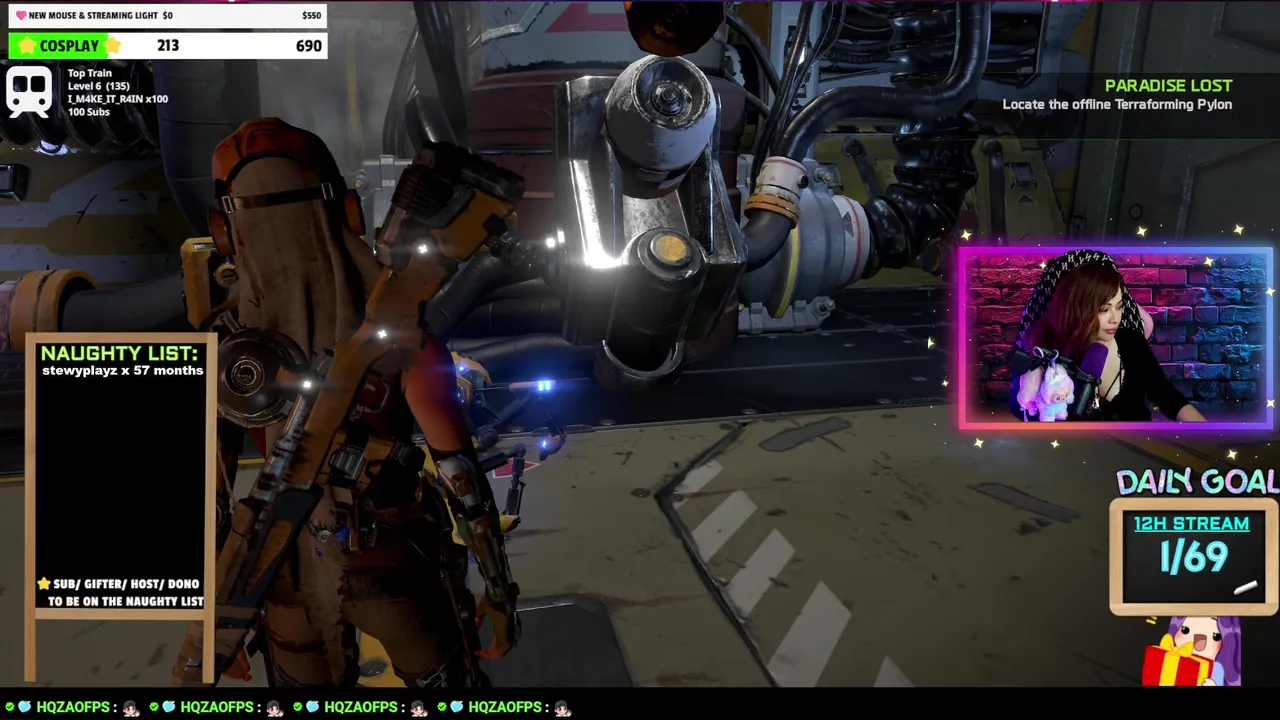This screenshot has width=1280, height=720.
Task: Click the 12H STREAM link text
Action: (1191, 524)
